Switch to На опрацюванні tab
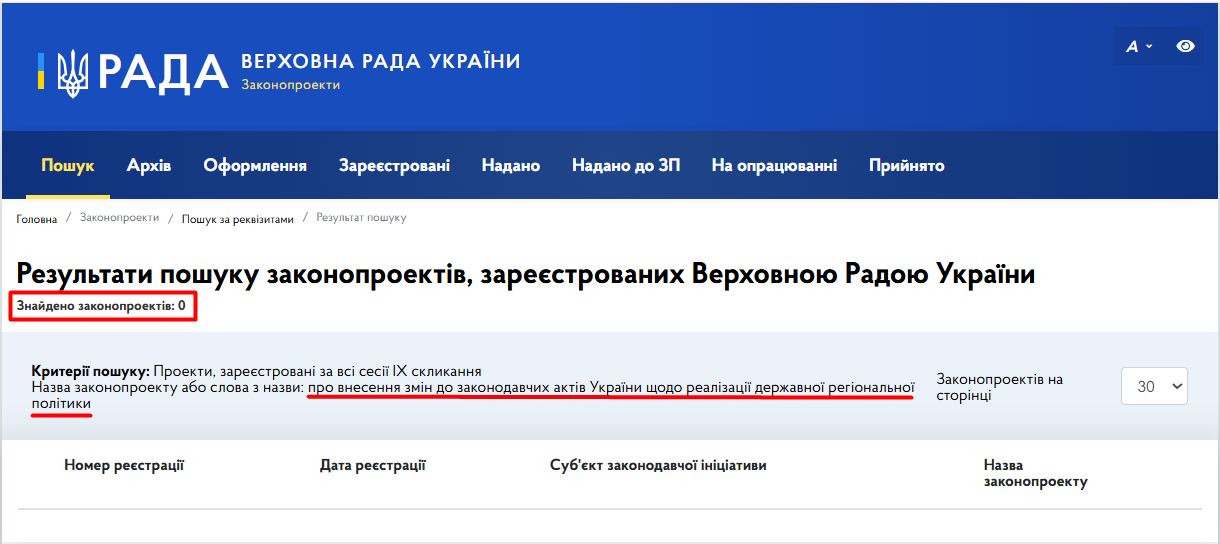 coord(774,165)
